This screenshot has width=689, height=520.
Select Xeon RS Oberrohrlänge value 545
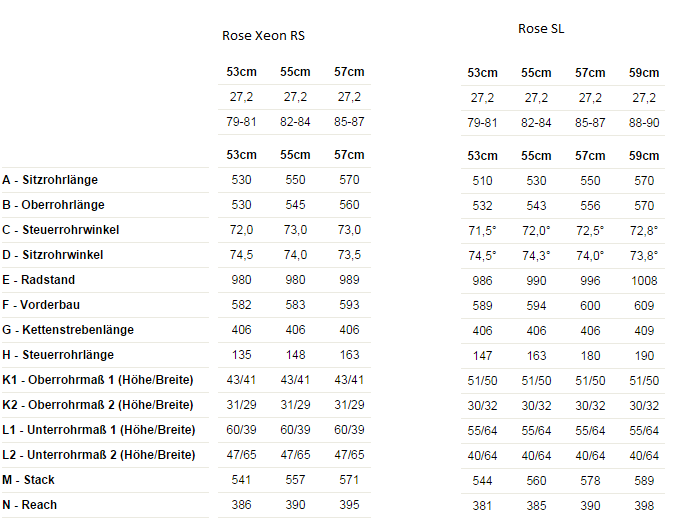[295, 205]
